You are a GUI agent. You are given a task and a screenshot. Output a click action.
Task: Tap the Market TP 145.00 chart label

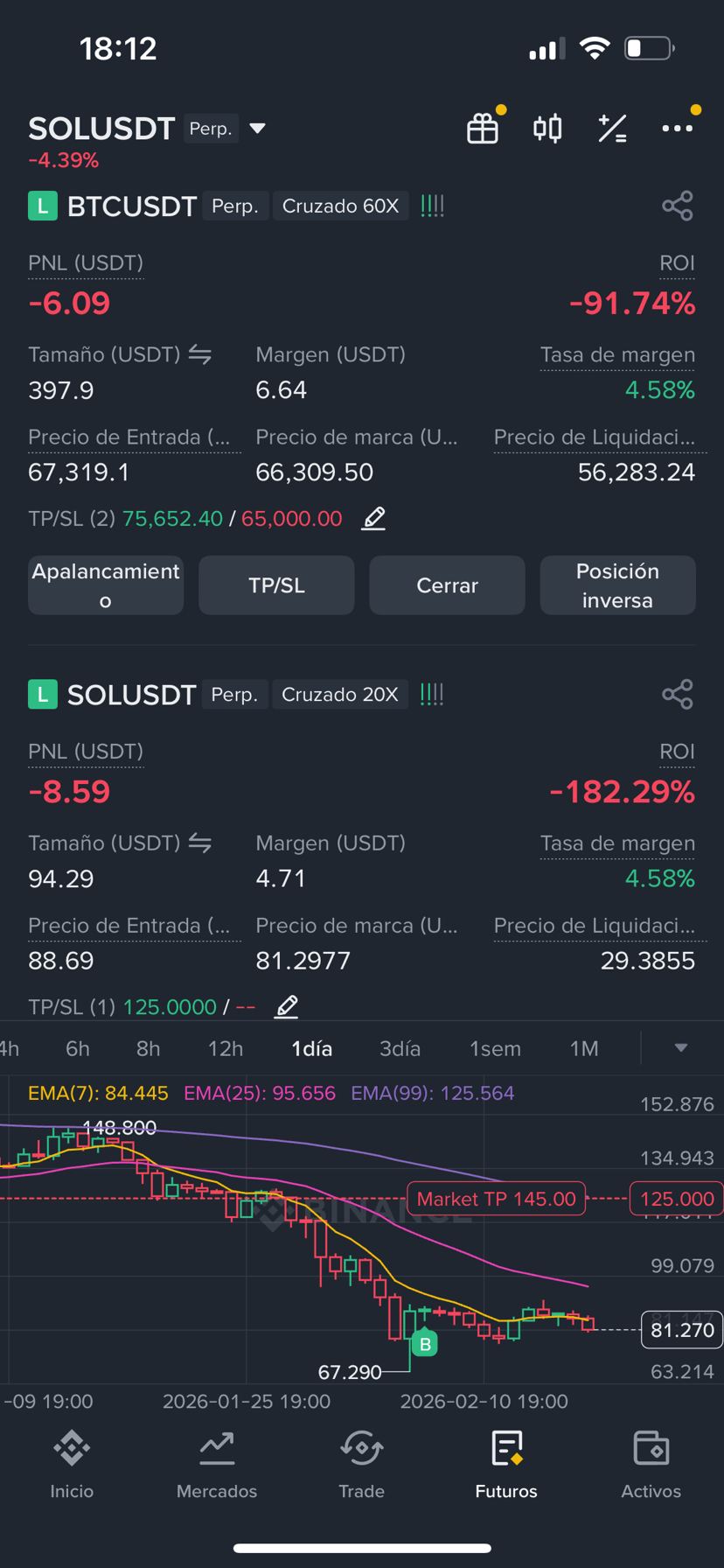pyautogui.click(x=497, y=1199)
